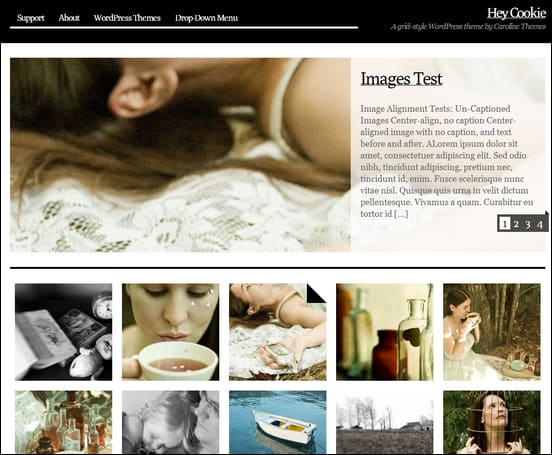Open the foggy field landscape thumbnail

pos(384,422)
